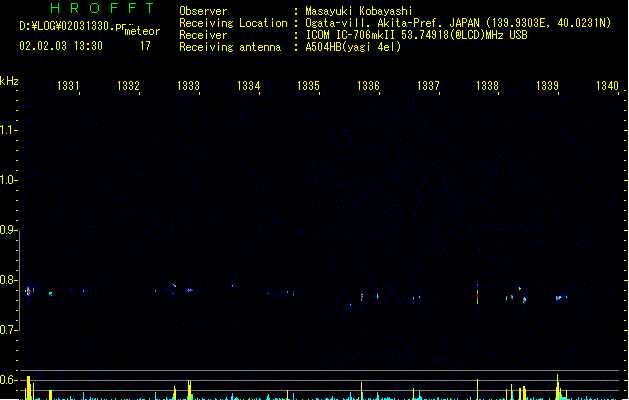
Task: Select observer name Masayuki Kobayashi
Action: 359,11
